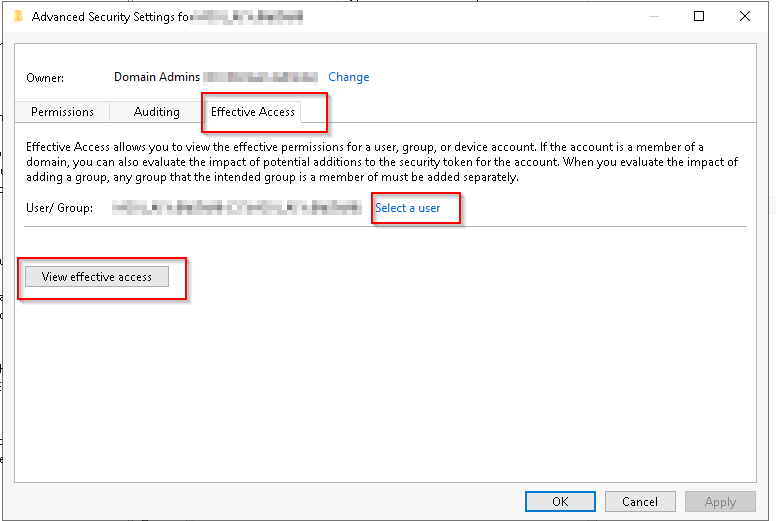The image size is (776, 521).
Task: Select the Domain Admins owner name
Action: (157, 77)
